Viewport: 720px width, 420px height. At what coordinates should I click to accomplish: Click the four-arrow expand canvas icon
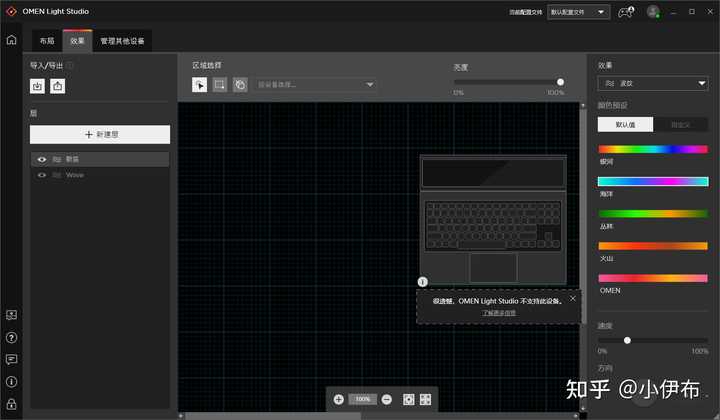pos(426,399)
